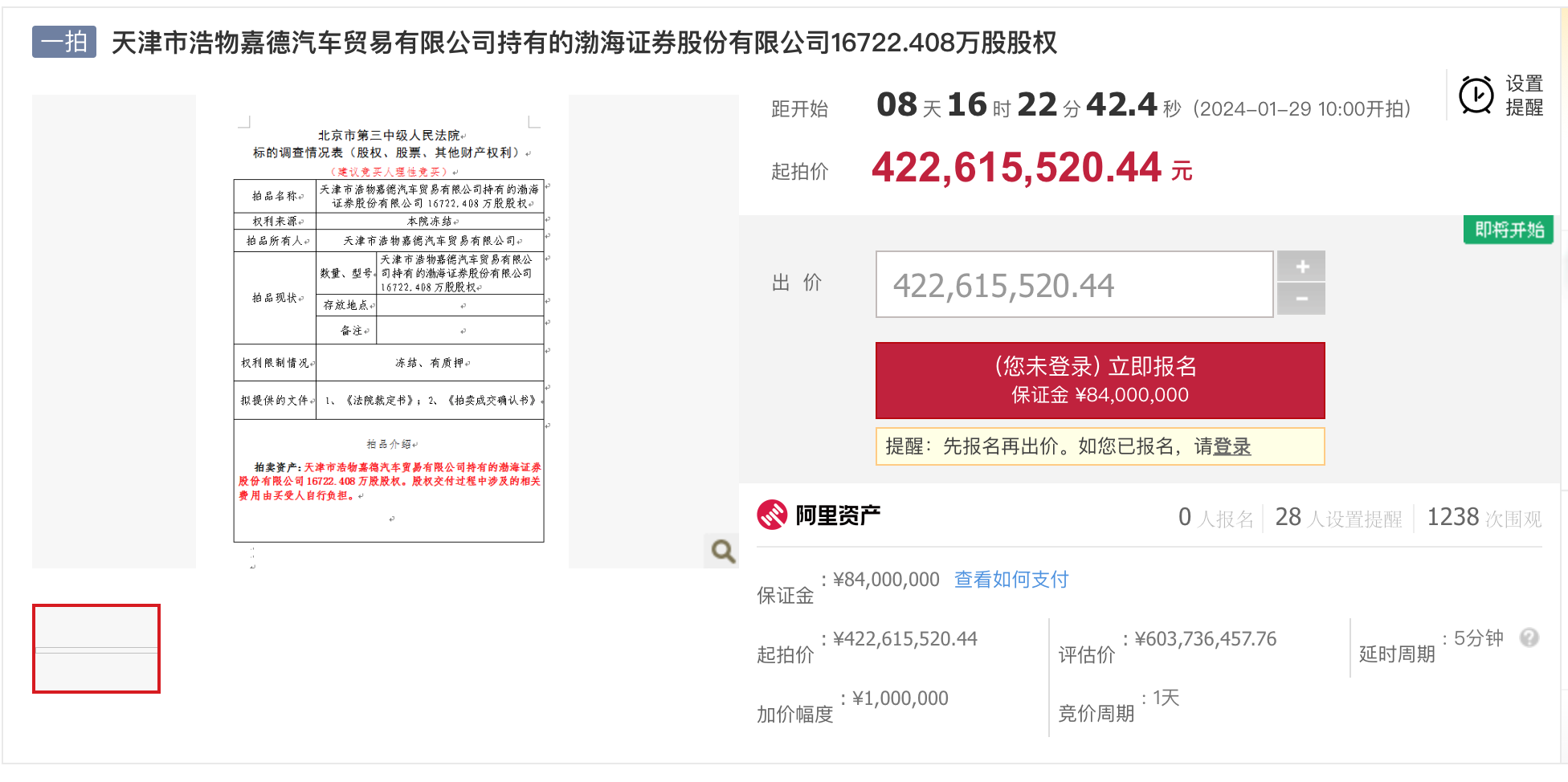Click the help question mark beside 延时周期
This screenshot has height=782, width=1568.
point(1529,637)
